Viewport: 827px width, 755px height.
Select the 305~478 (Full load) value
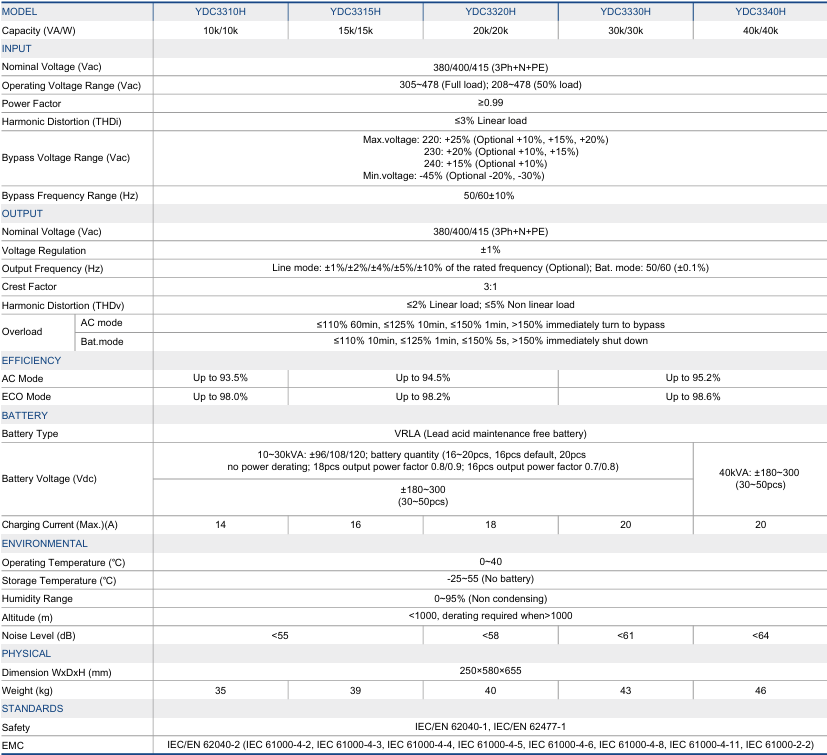(442, 84)
